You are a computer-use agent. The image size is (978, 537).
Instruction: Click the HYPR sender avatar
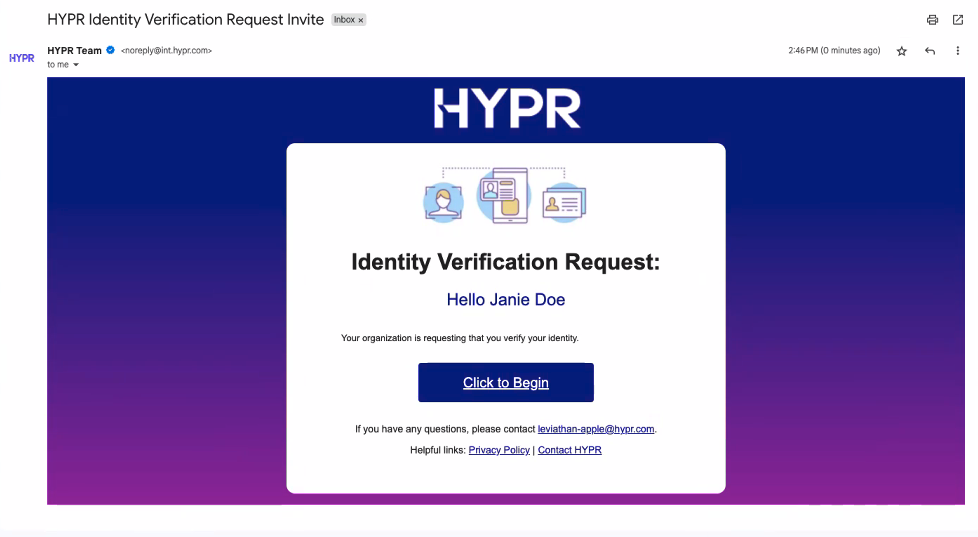pyautogui.click(x=22, y=58)
